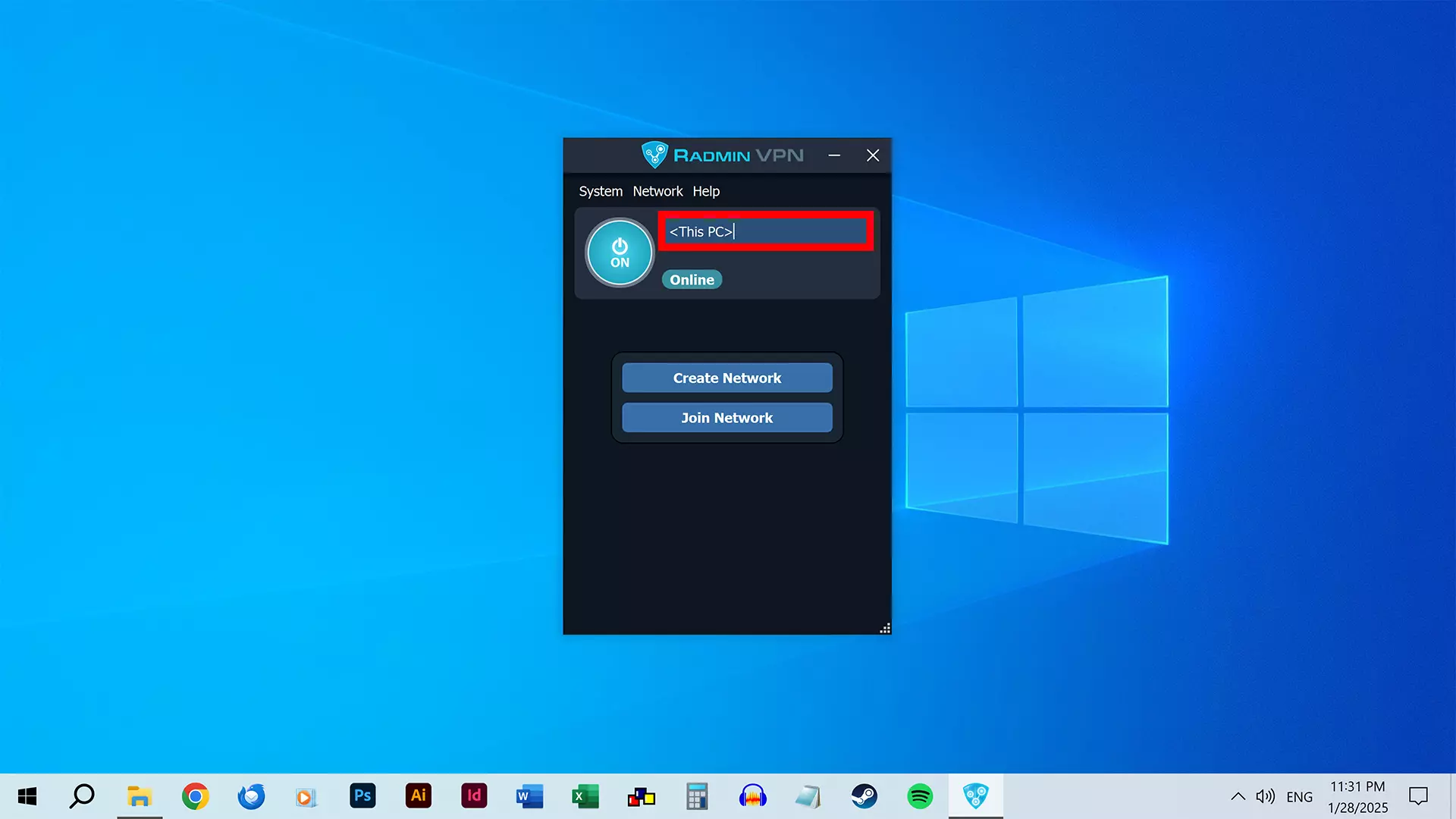The width and height of the screenshot is (1456, 819).
Task: Click the Radmin VPN taskbar icon
Action: (975, 796)
